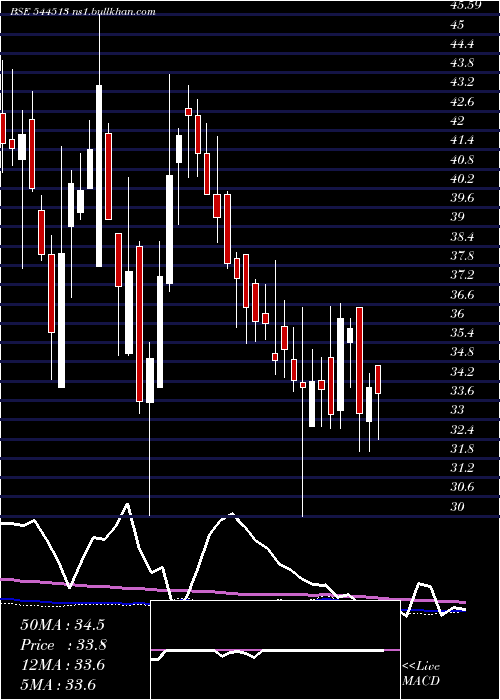Click the 33.6 price axis label

[x=462, y=391]
